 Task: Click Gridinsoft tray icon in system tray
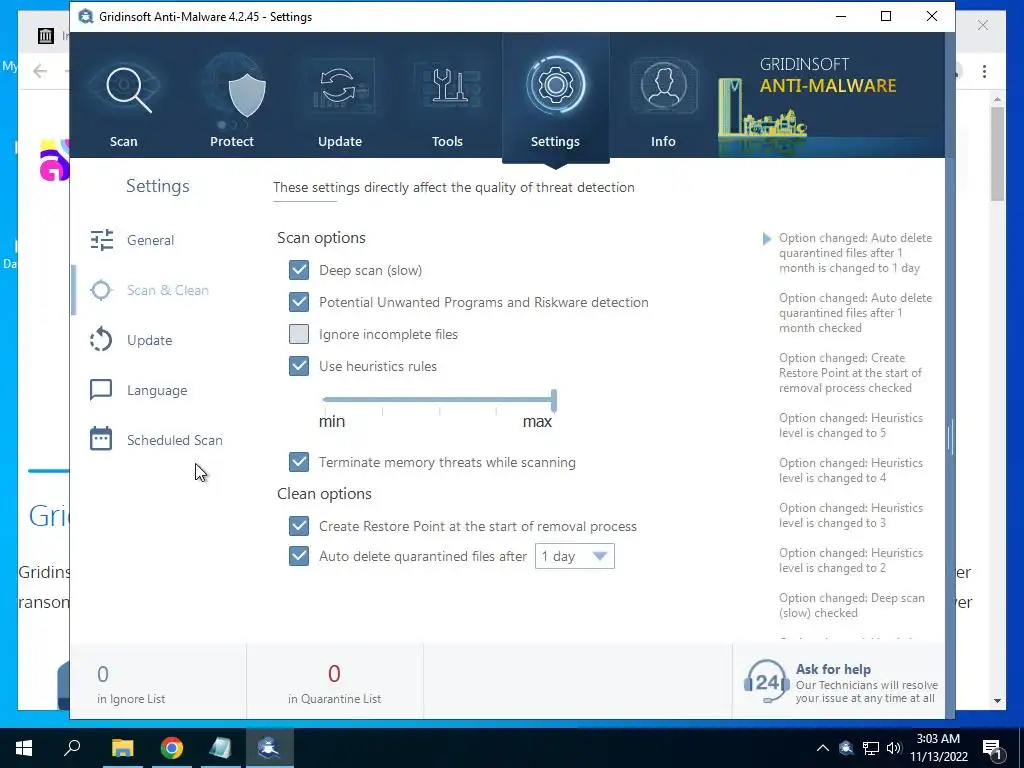846,748
